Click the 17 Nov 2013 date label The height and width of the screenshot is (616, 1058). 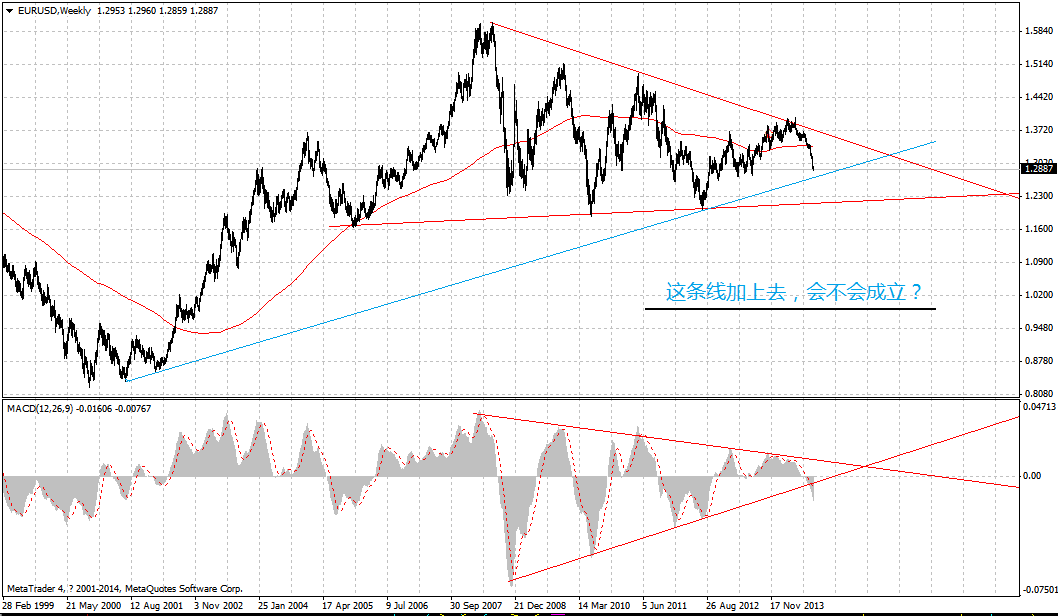[x=799, y=606]
